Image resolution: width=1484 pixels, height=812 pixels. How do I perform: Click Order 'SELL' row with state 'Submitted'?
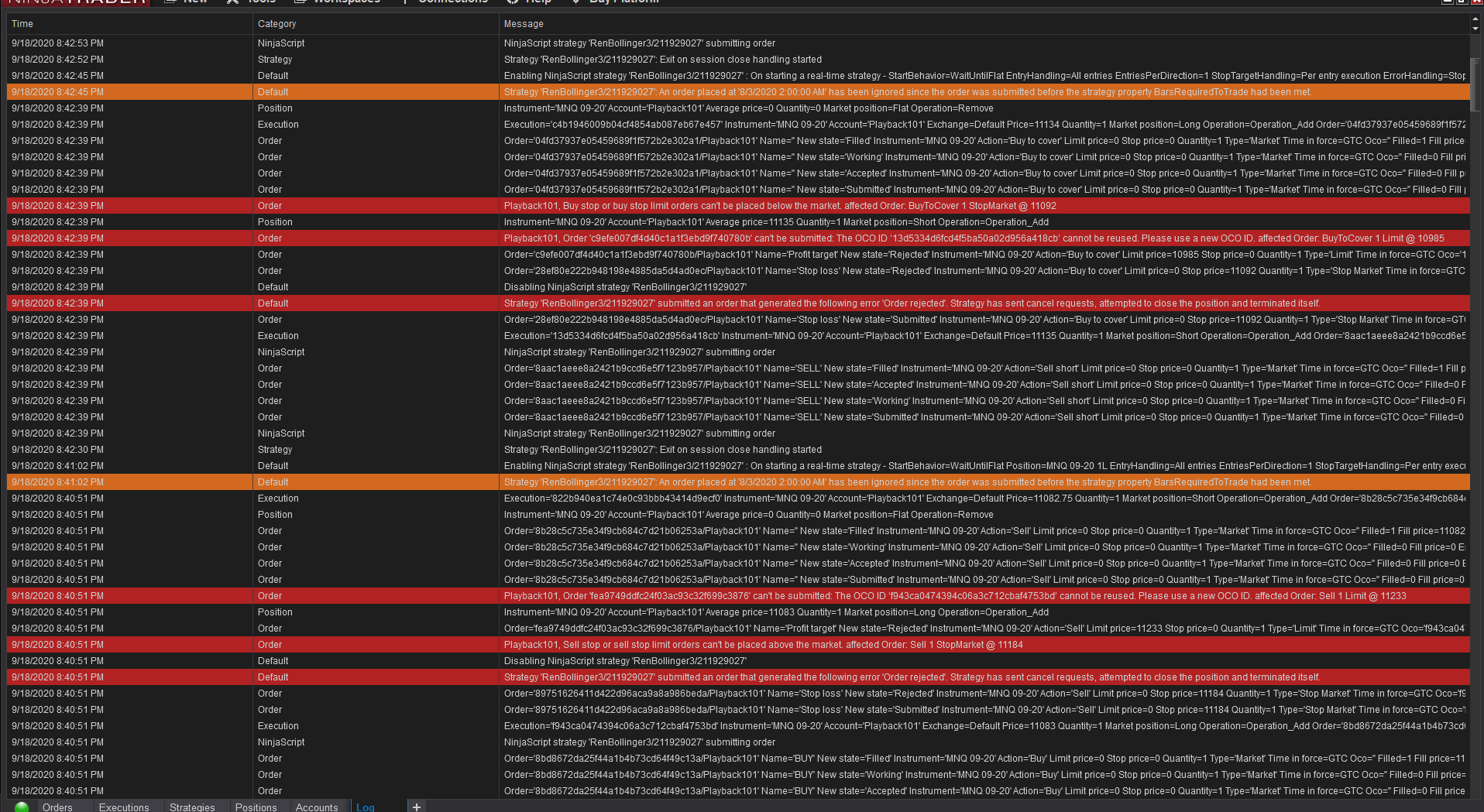tap(738, 417)
